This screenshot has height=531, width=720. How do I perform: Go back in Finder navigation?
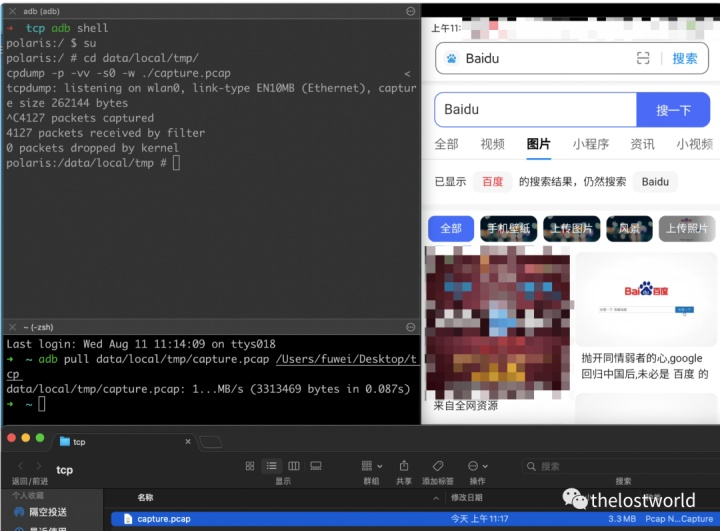[x=20, y=466]
